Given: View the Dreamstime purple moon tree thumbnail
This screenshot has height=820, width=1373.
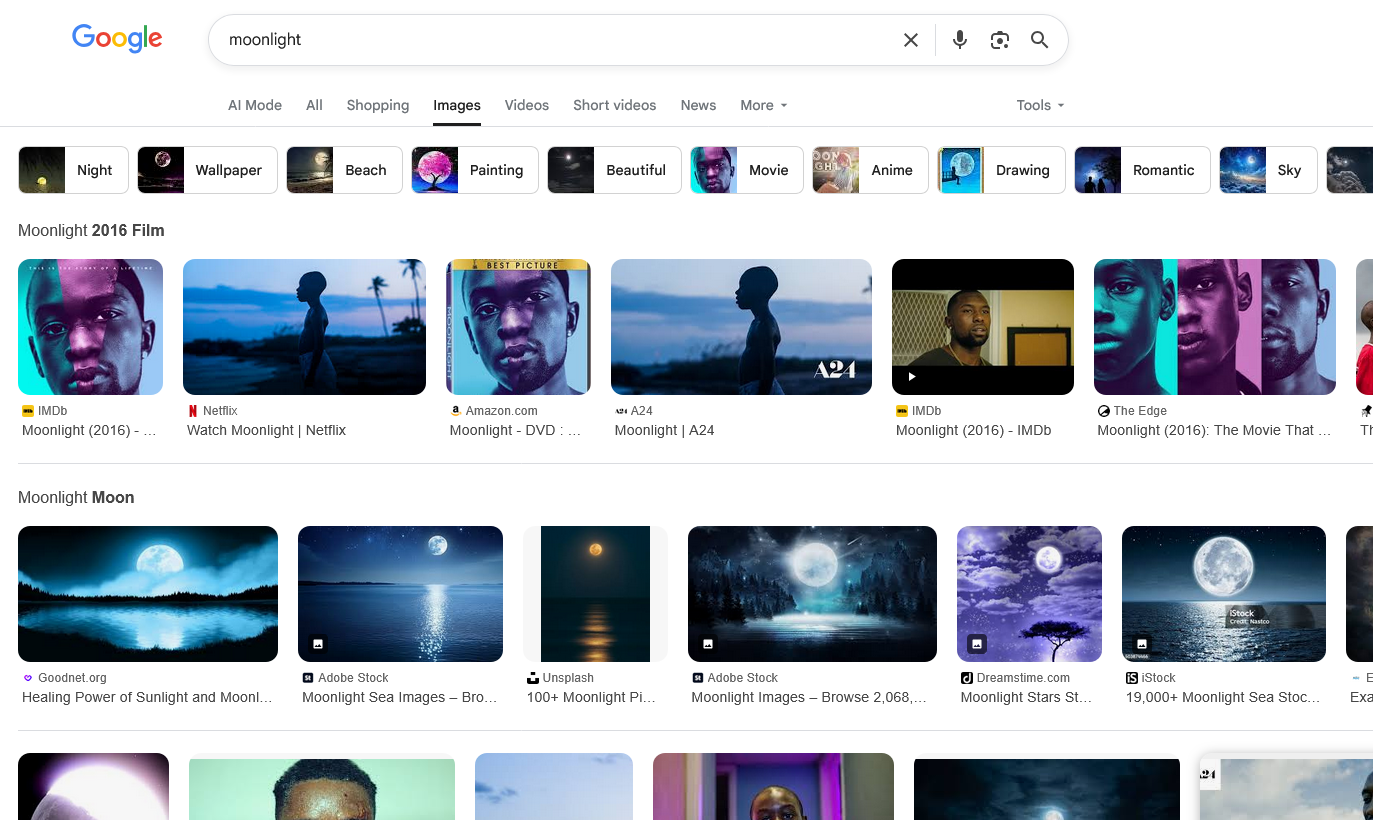Looking at the screenshot, I should pos(1029,594).
